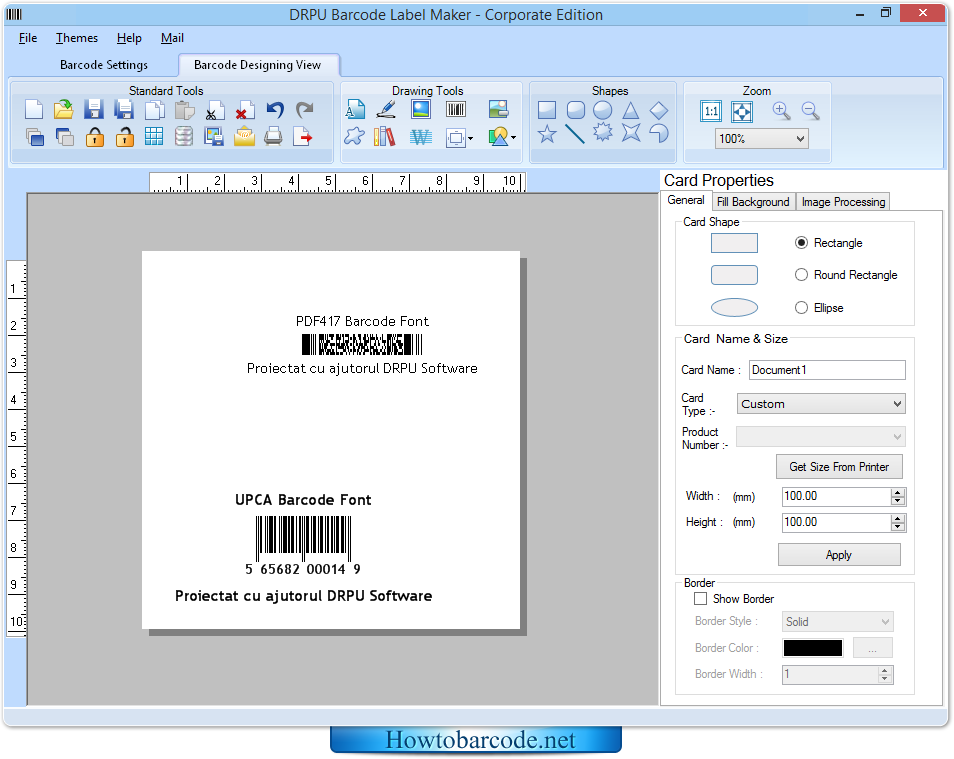
Task: Unlock the selected object
Action: point(124,137)
